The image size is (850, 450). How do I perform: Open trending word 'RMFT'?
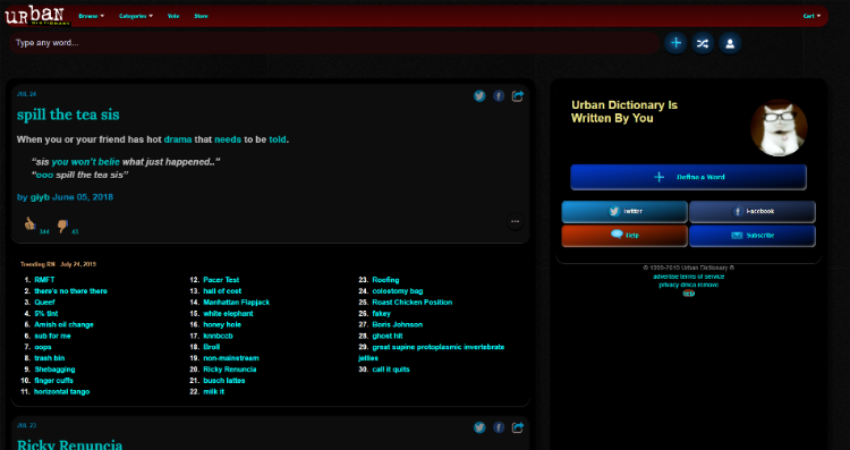(x=44, y=280)
